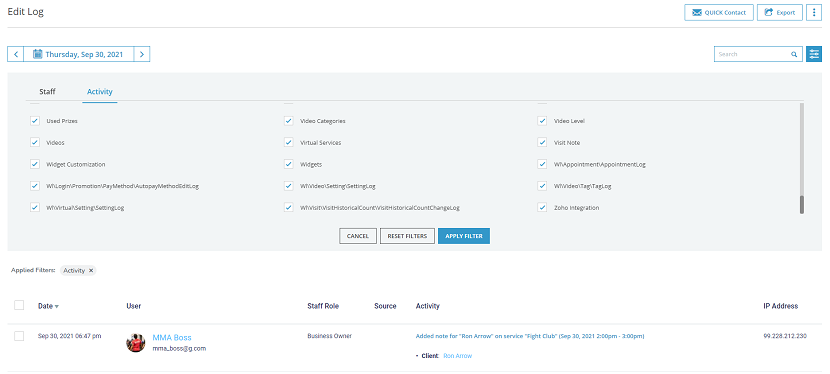The width and height of the screenshot is (830, 374).
Task: Click APPLY FILTER button
Action: pyautogui.click(x=464, y=236)
